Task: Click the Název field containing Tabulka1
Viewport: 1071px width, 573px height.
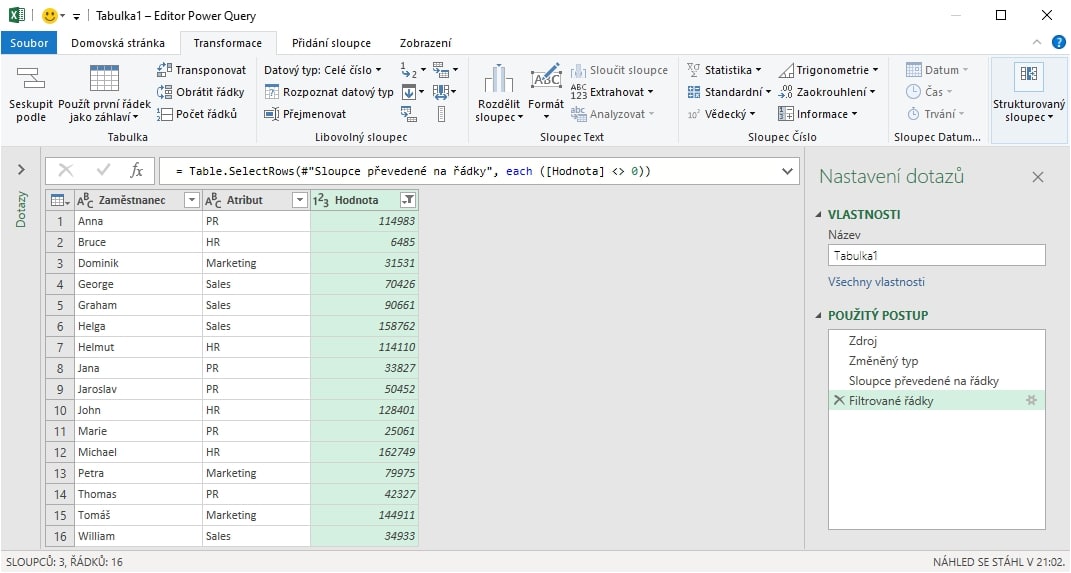Action: [x=936, y=255]
